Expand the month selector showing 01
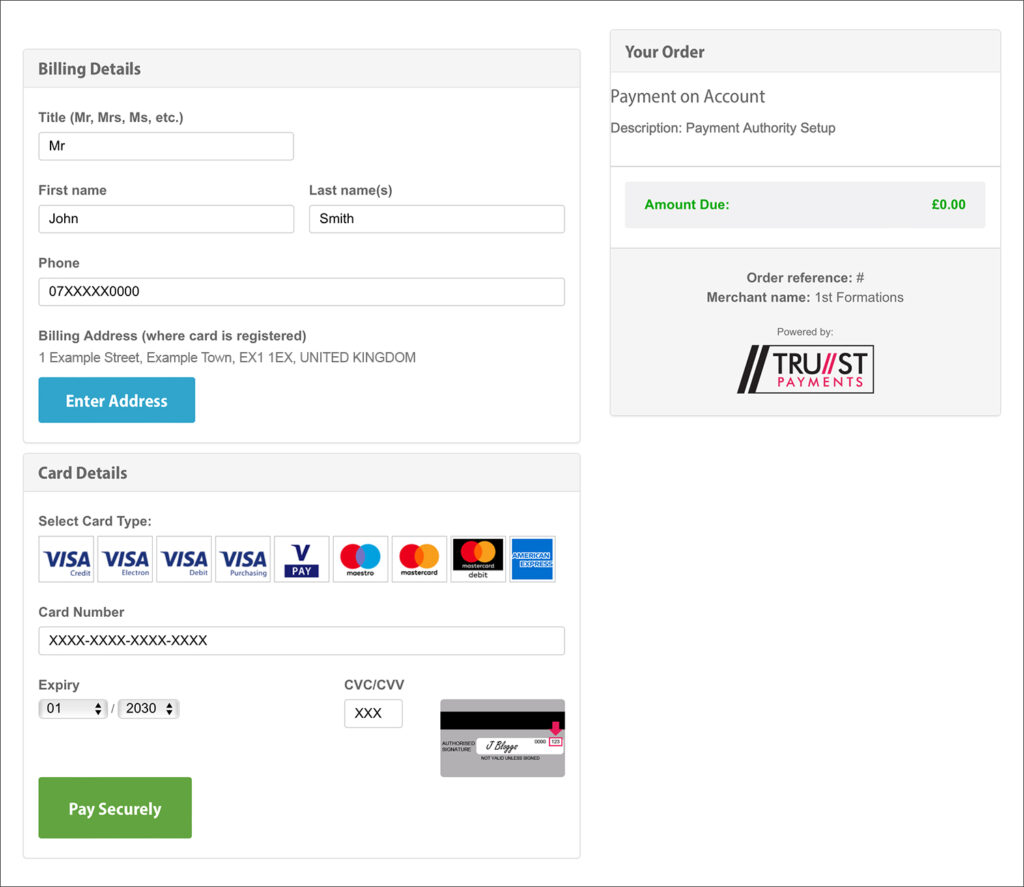This screenshot has height=887, width=1024. [x=72, y=708]
